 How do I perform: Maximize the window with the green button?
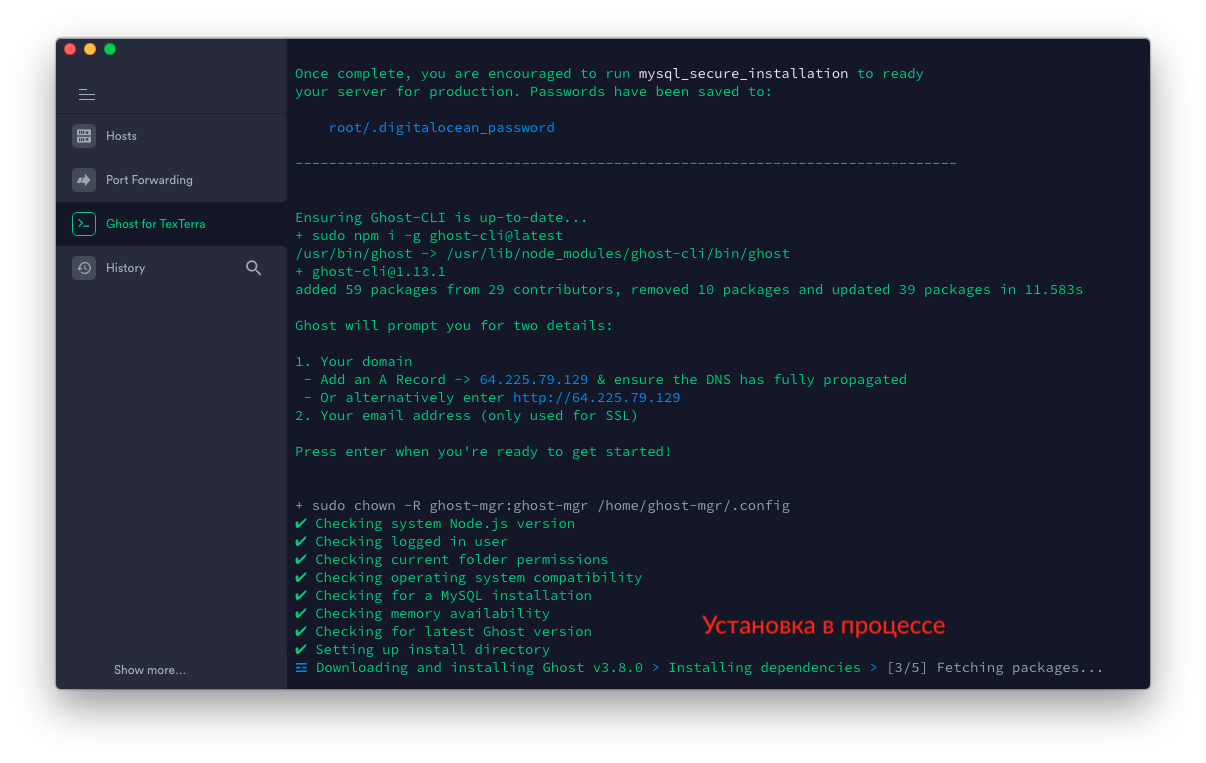click(110, 49)
